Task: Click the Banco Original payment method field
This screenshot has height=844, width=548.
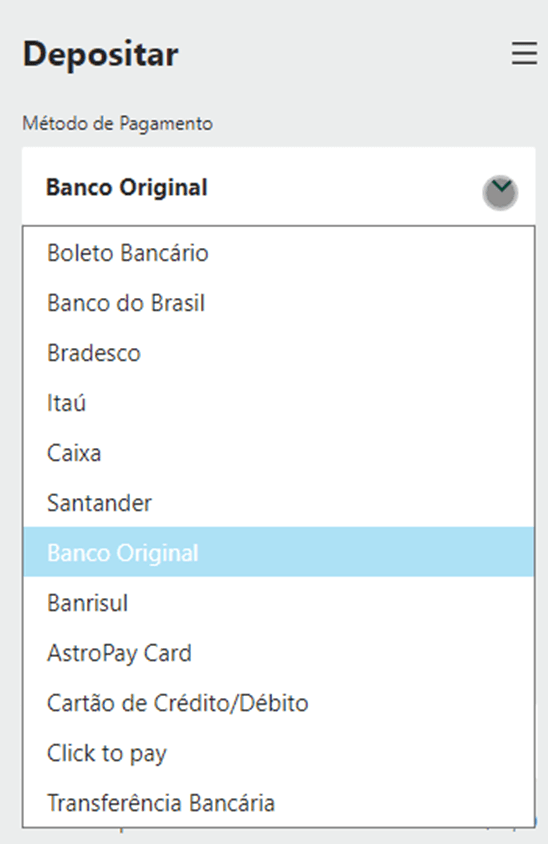Action: click(x=279, y=187)
